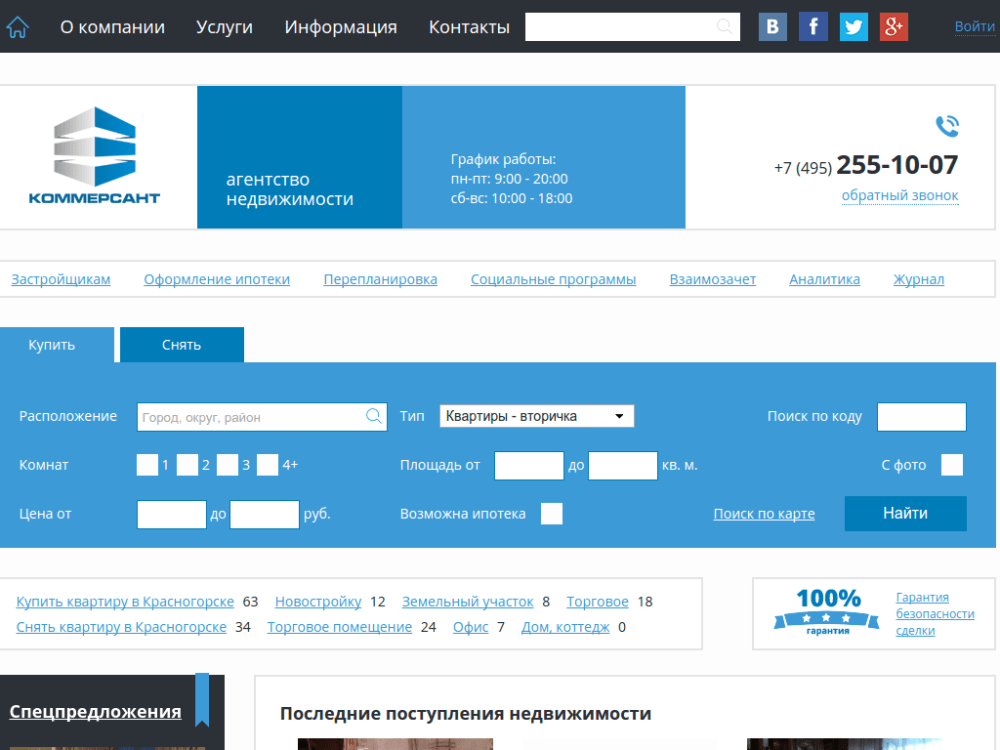Open Снять квартиру в Красногорске link
The height and width of the screenshot is (750, 1000).
121,627
